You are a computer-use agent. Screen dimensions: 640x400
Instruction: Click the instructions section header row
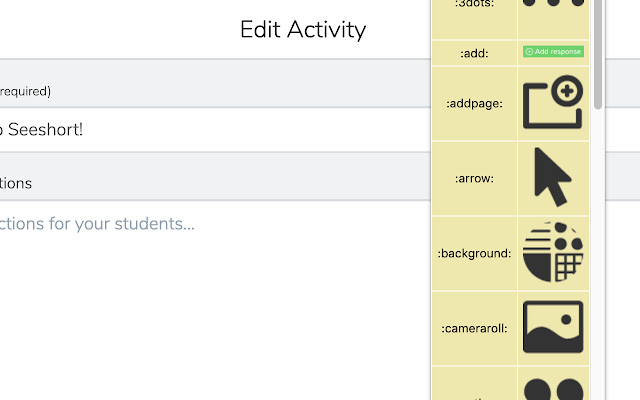click(x=200, y=183)
